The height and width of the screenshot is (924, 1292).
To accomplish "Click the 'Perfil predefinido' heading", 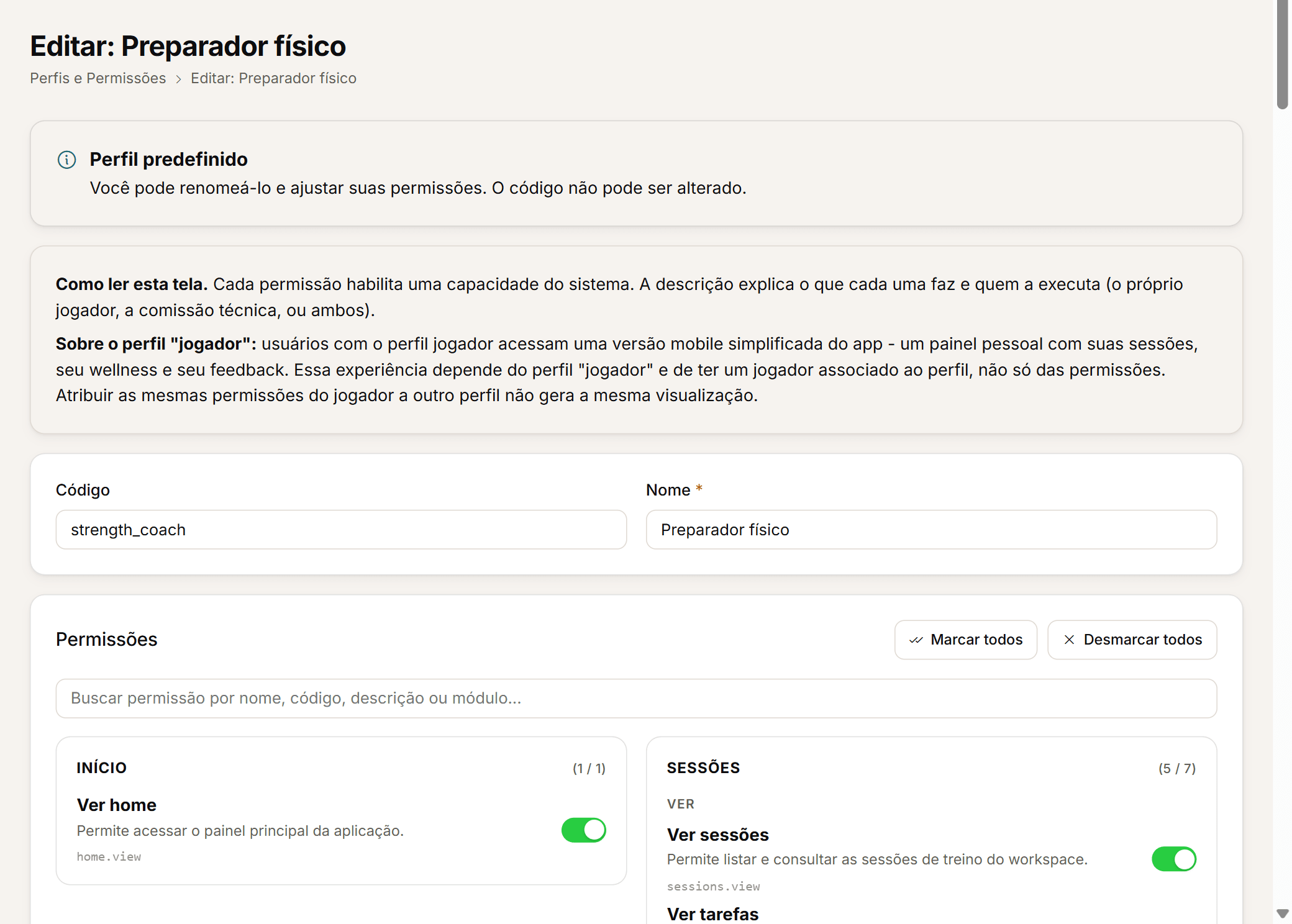I will [x=168, y=160].
